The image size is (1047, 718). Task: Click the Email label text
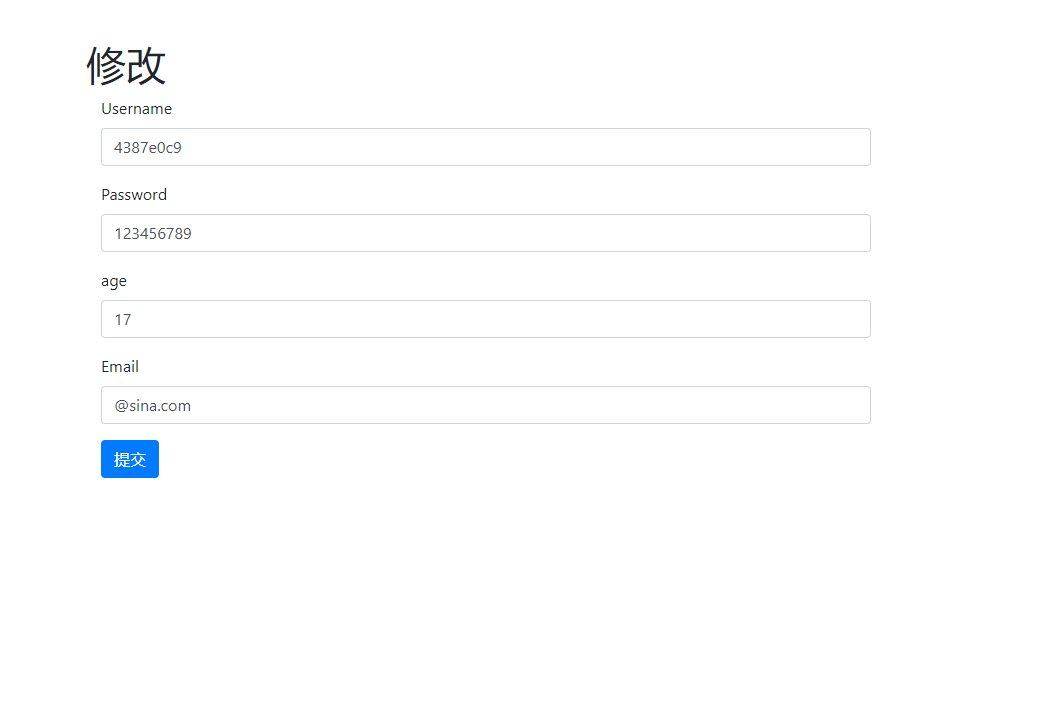120,367
